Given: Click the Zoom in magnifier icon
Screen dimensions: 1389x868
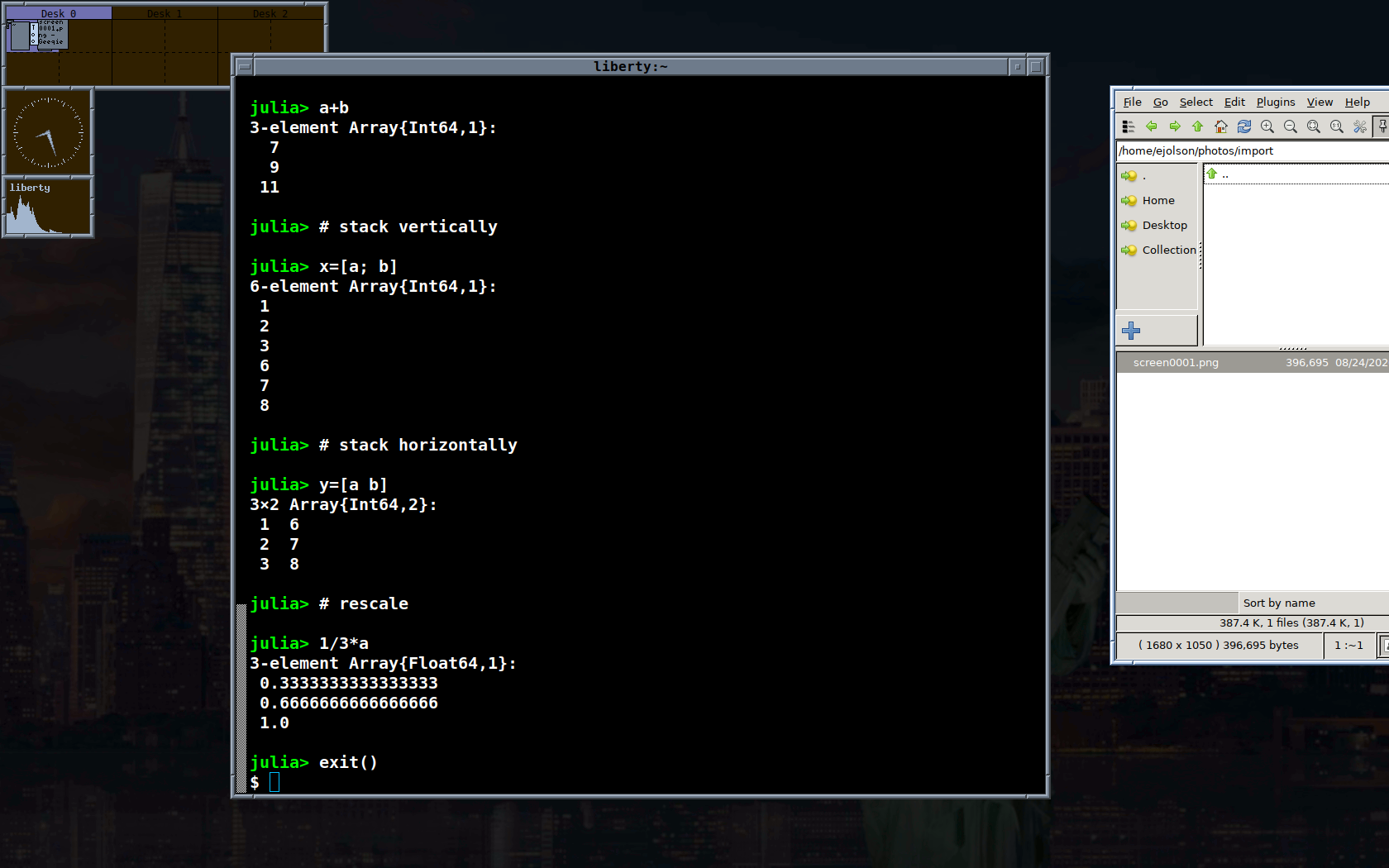Looking at the screenshot, I should coord(1267,126).
